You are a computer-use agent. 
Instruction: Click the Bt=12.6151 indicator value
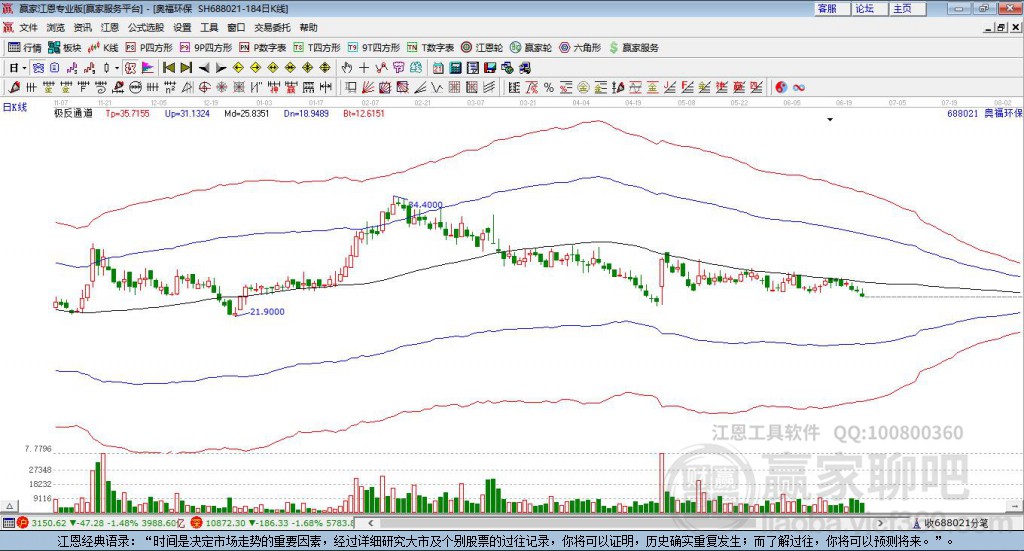point(364,114)
